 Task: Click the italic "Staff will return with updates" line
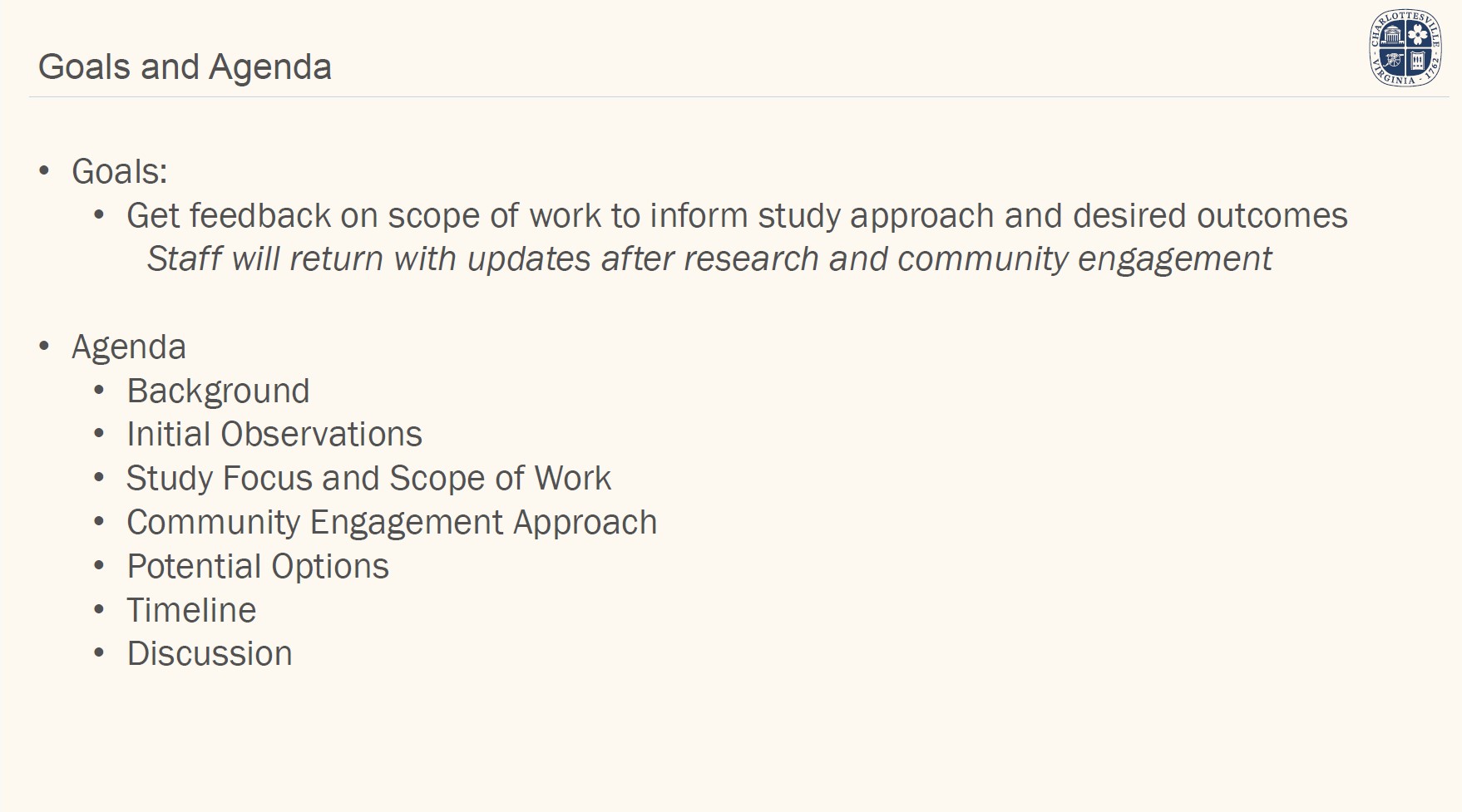click(709, 259)
